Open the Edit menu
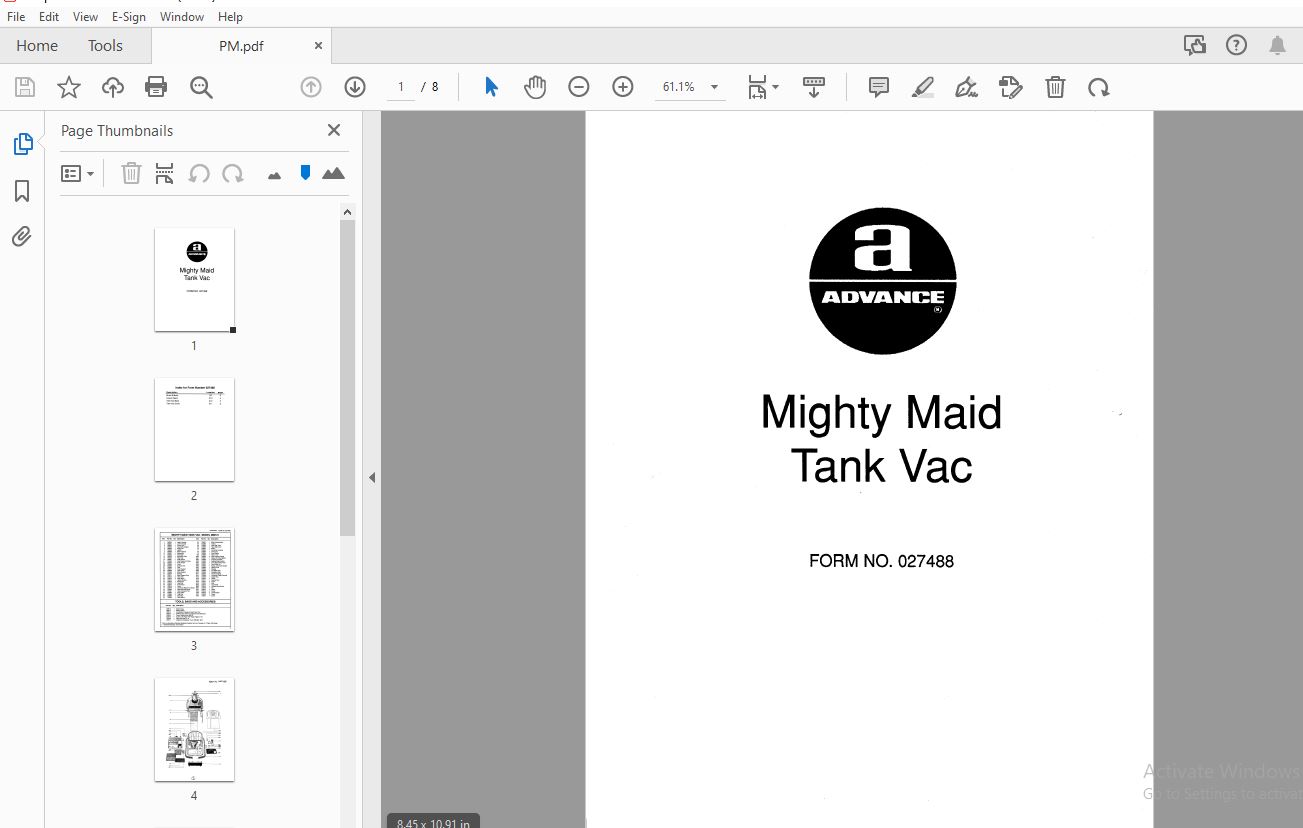 49,16
